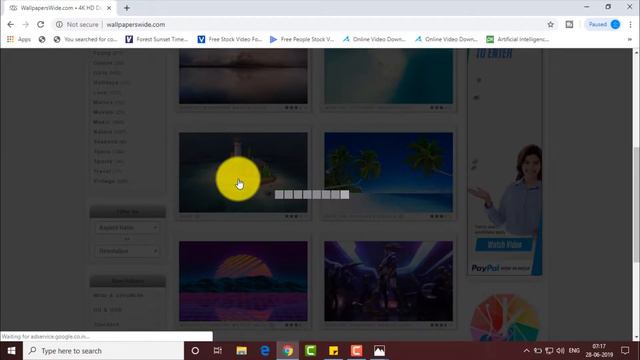
Task: Open the Motors wallpaper category
Action: pos(109,102)
